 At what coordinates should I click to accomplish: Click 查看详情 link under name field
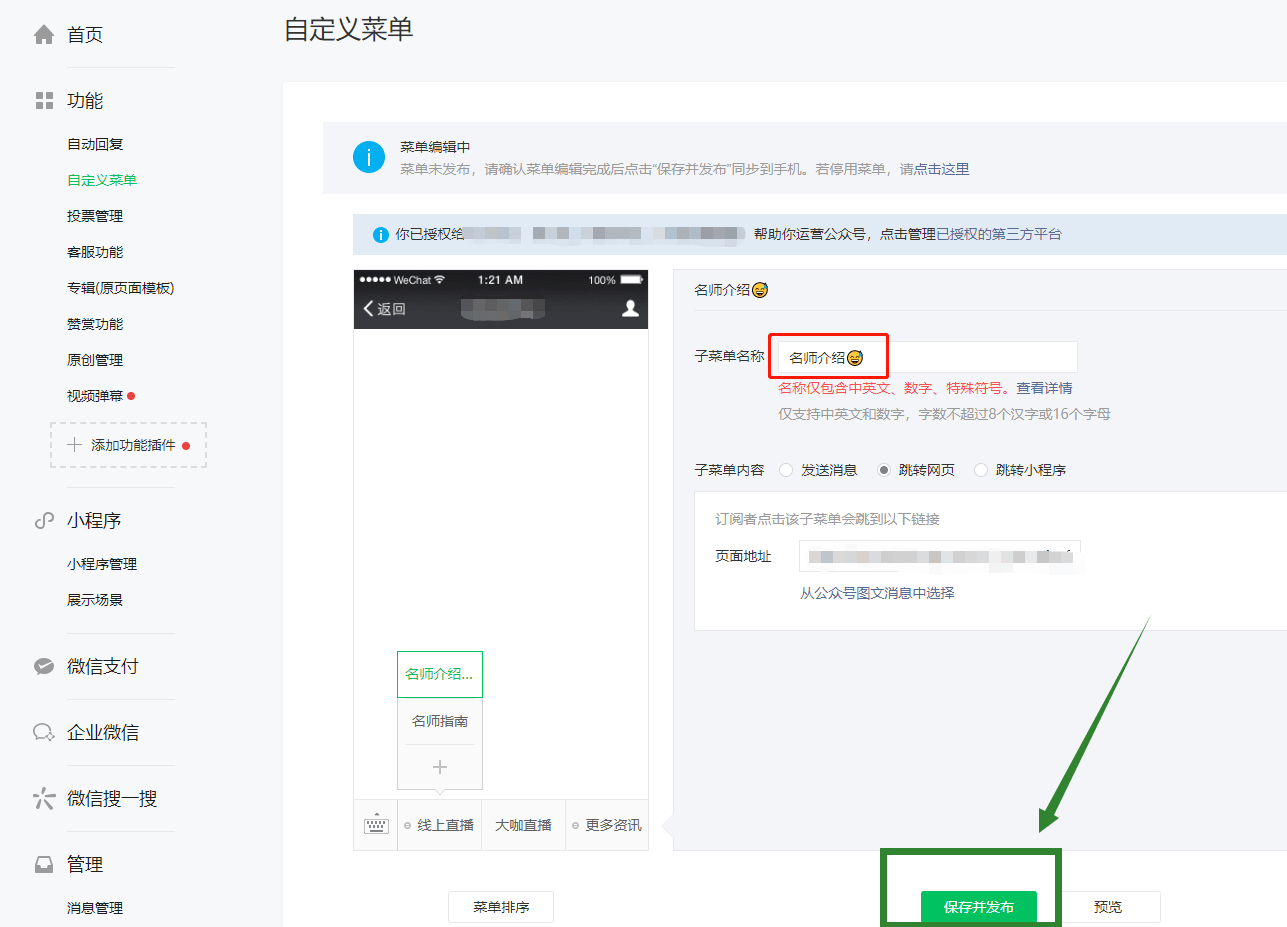(x=1044, y=388)
